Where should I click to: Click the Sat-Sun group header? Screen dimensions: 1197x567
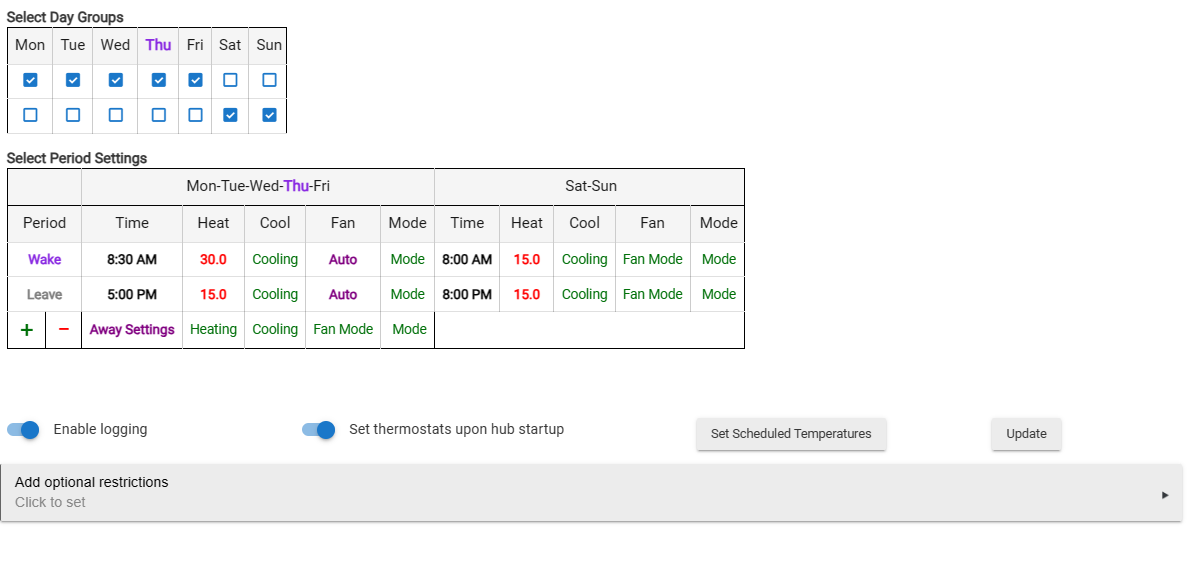click(591, 186)
